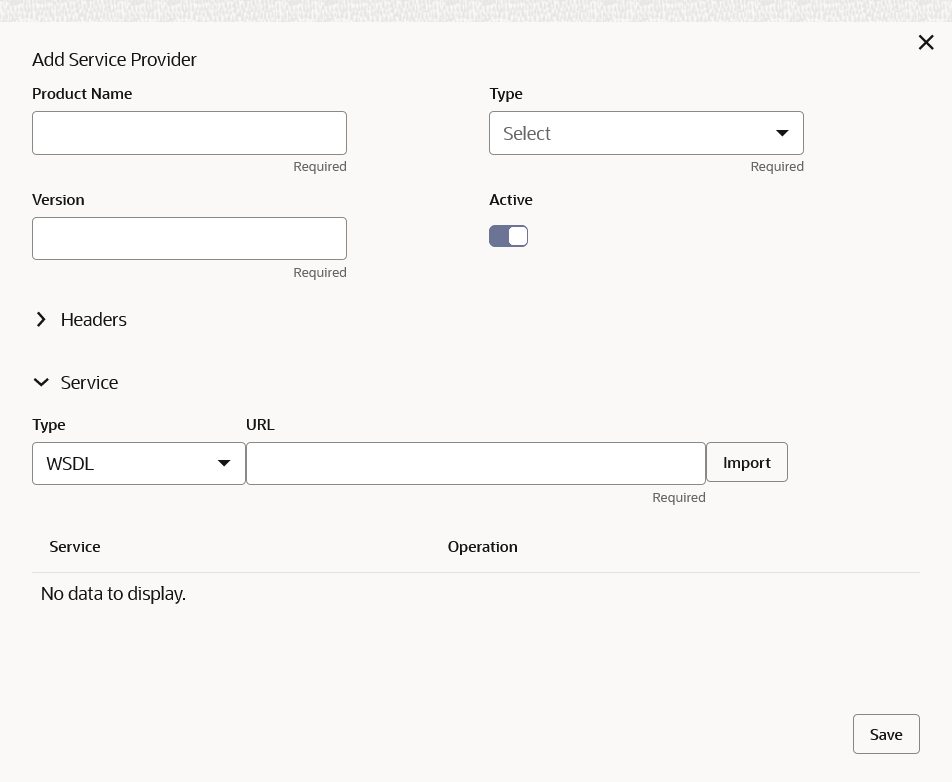Click the arrow icon beside WSDL
Image resolution: width=952 pixels, height=782 pixels.
point(224,464)
